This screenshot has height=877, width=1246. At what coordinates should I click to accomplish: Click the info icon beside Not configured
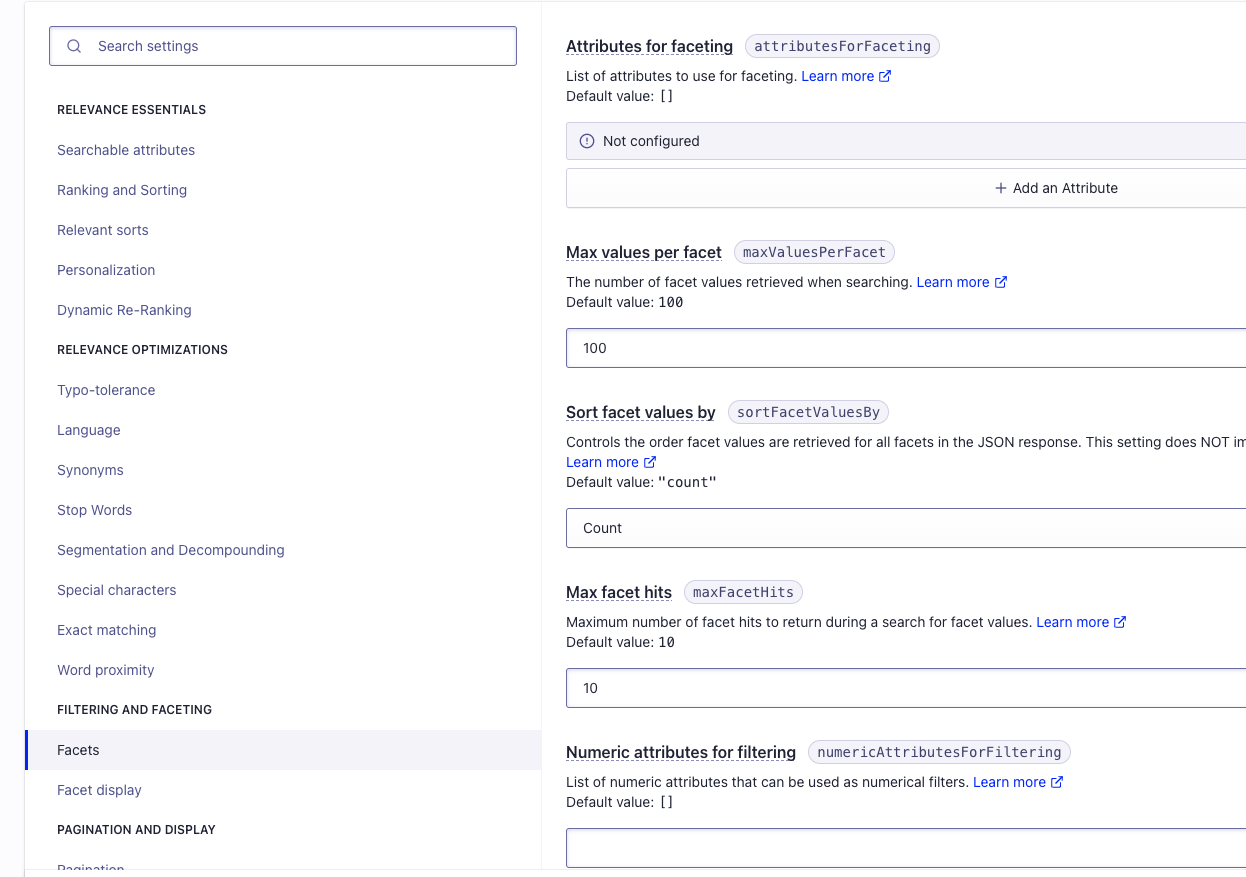coord(587,141)
